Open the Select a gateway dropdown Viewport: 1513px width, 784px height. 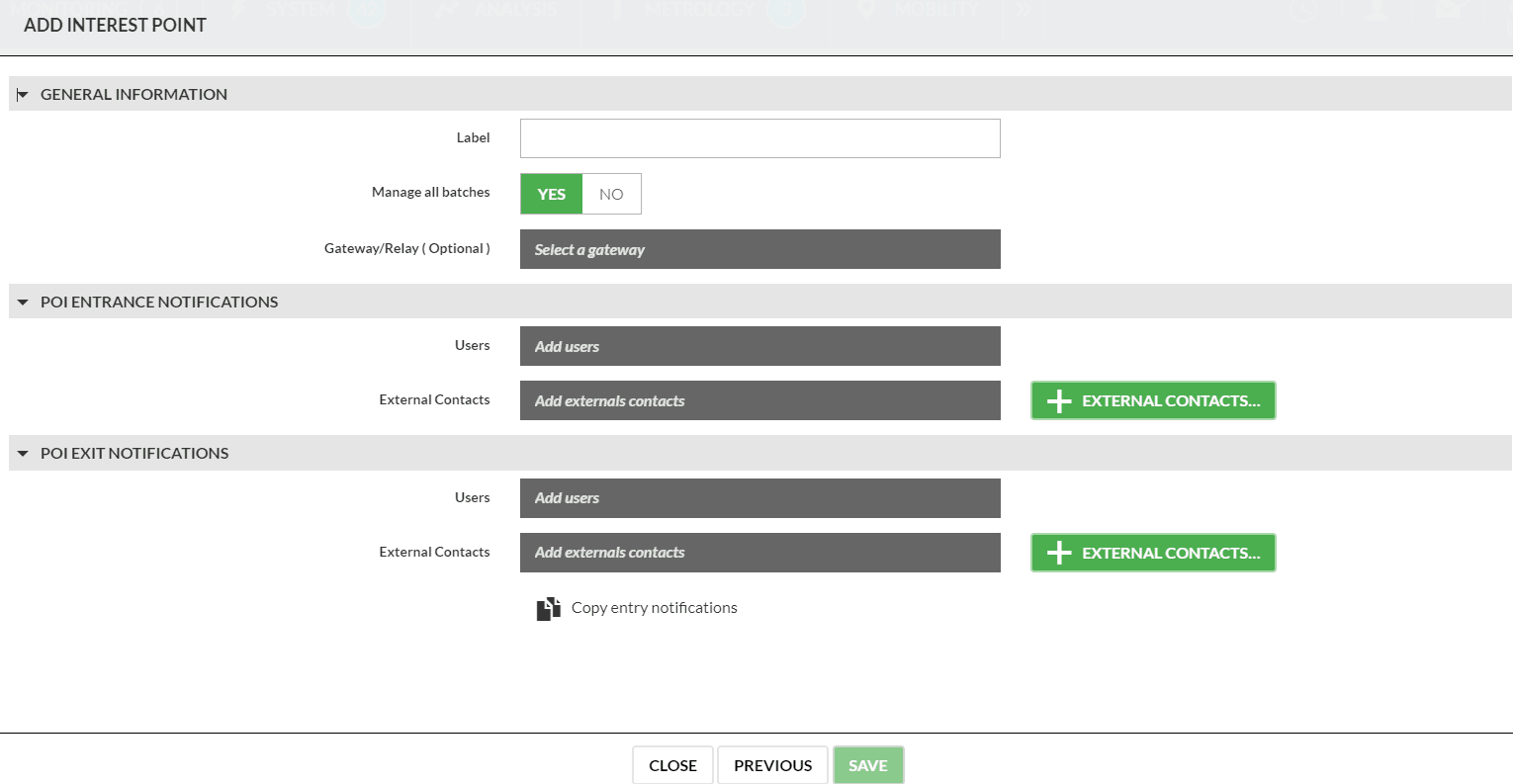click(x=759, y=249)
